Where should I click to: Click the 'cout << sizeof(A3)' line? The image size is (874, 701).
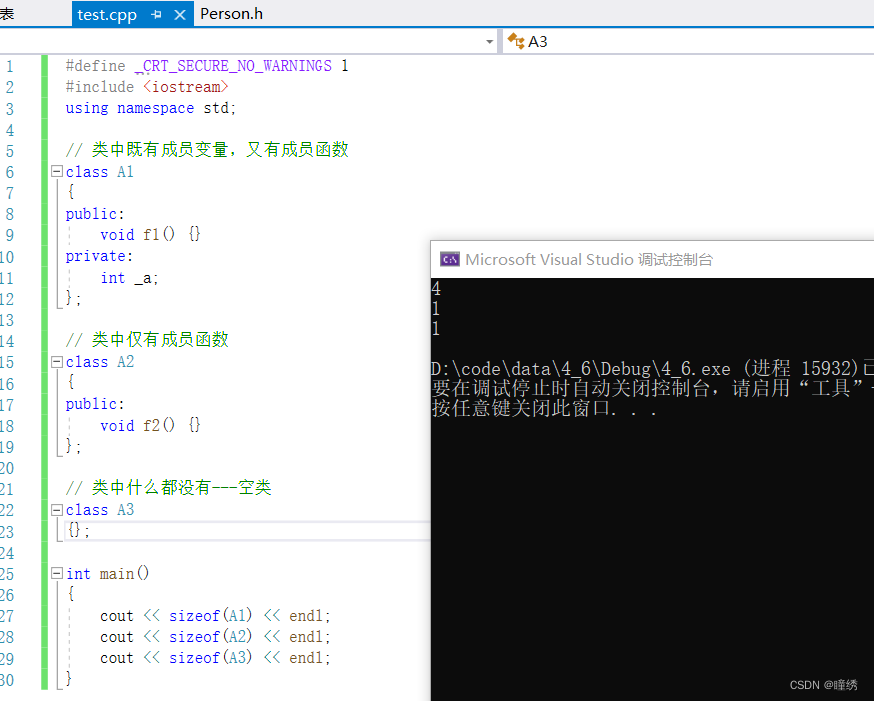coord(215,658)
